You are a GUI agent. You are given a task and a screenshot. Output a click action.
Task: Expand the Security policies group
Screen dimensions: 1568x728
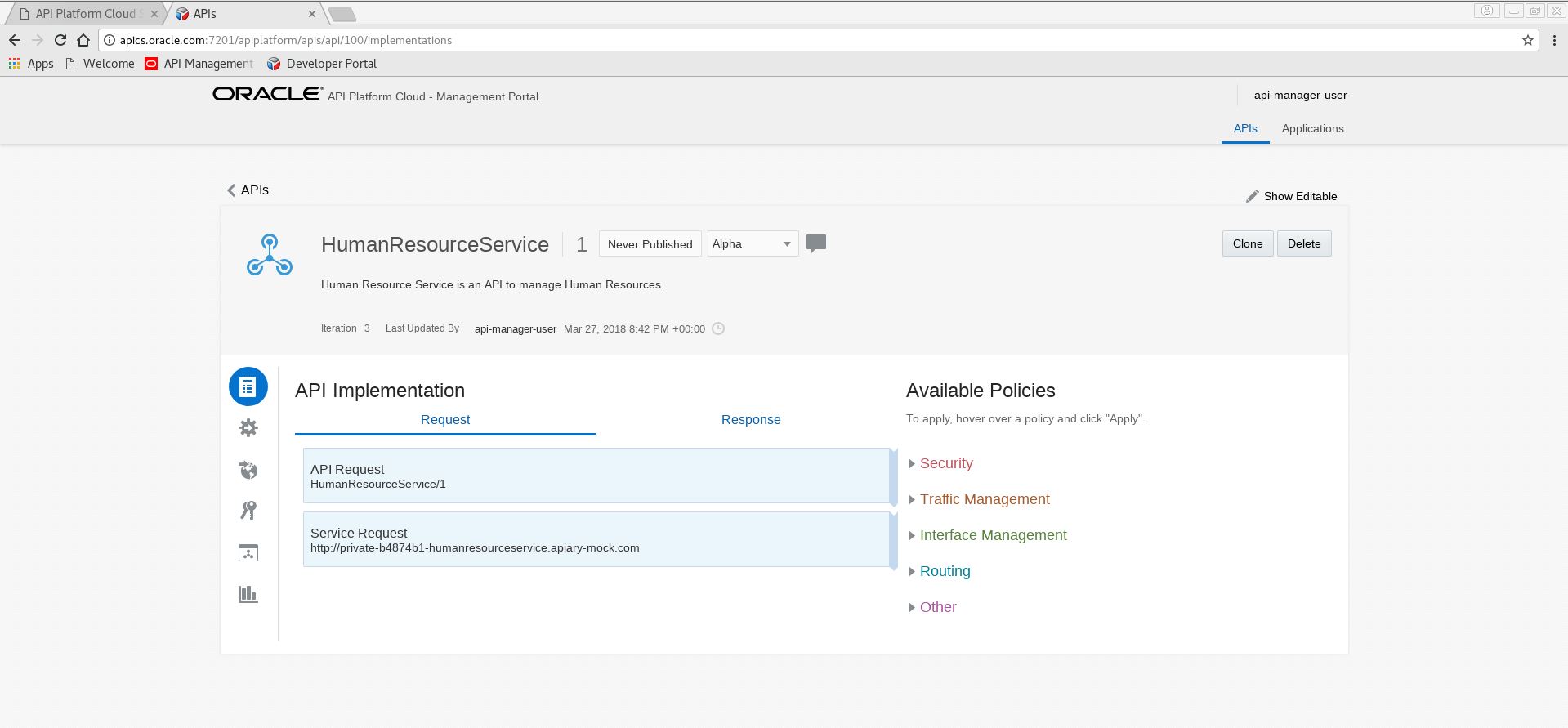945,463
